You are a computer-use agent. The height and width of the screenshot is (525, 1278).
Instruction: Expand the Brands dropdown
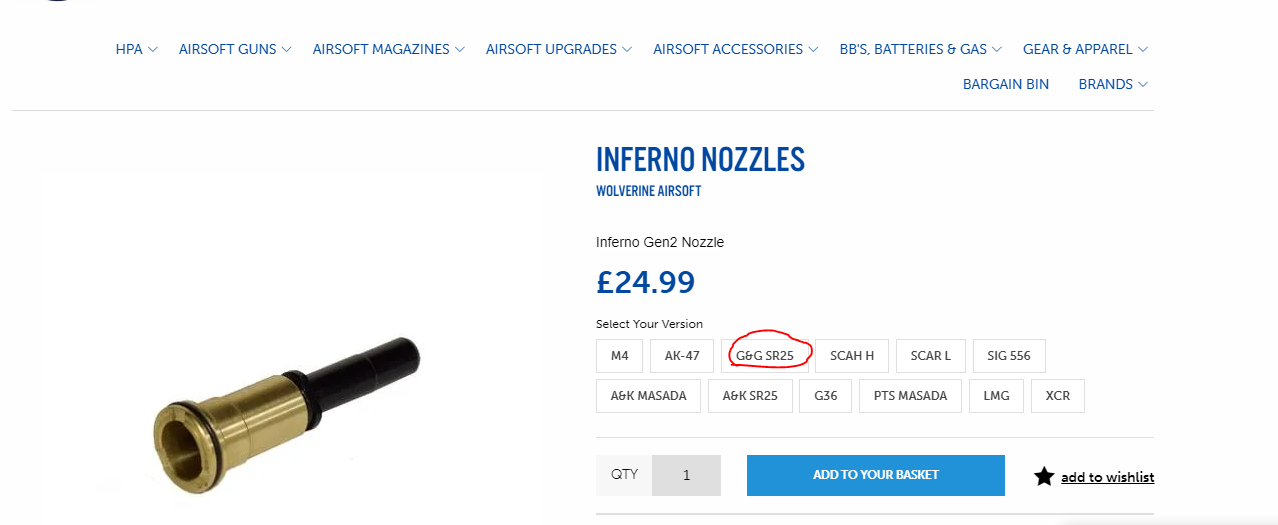1113,84
